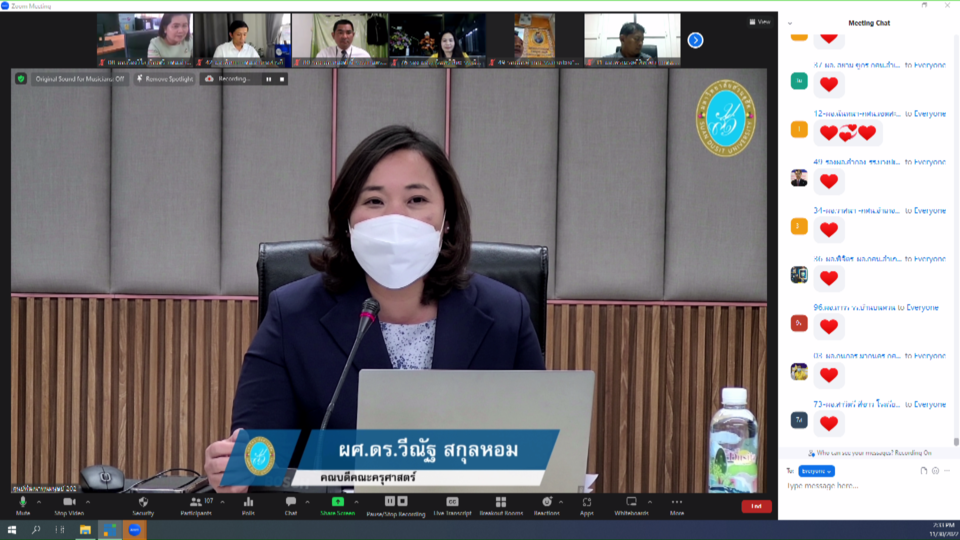Open Zoom Apps
The width and height of the screenshot is (960, 540).
[587, 506]
